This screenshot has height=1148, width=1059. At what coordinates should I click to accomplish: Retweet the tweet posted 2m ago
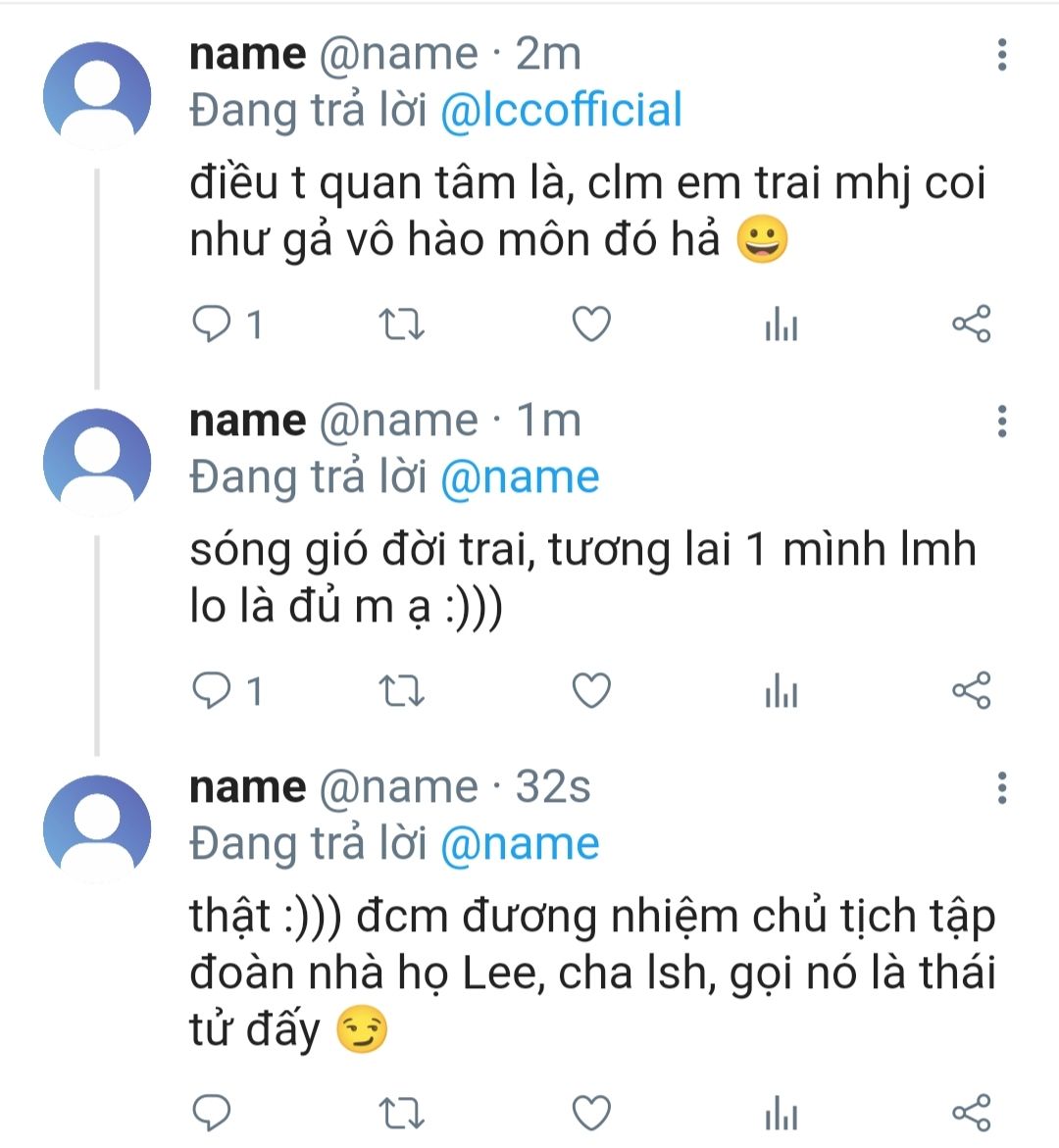pyautogui.click(x=401, y=324)
